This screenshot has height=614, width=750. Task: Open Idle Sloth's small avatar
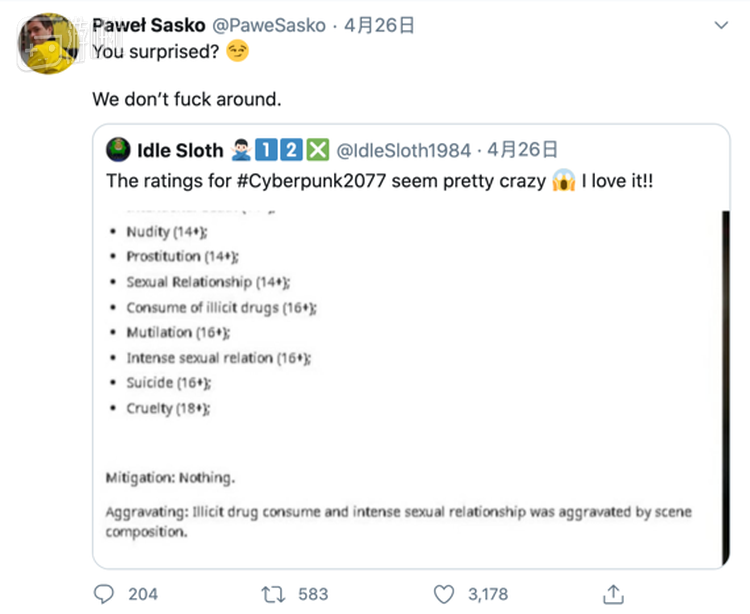click(x=119, y=151)
